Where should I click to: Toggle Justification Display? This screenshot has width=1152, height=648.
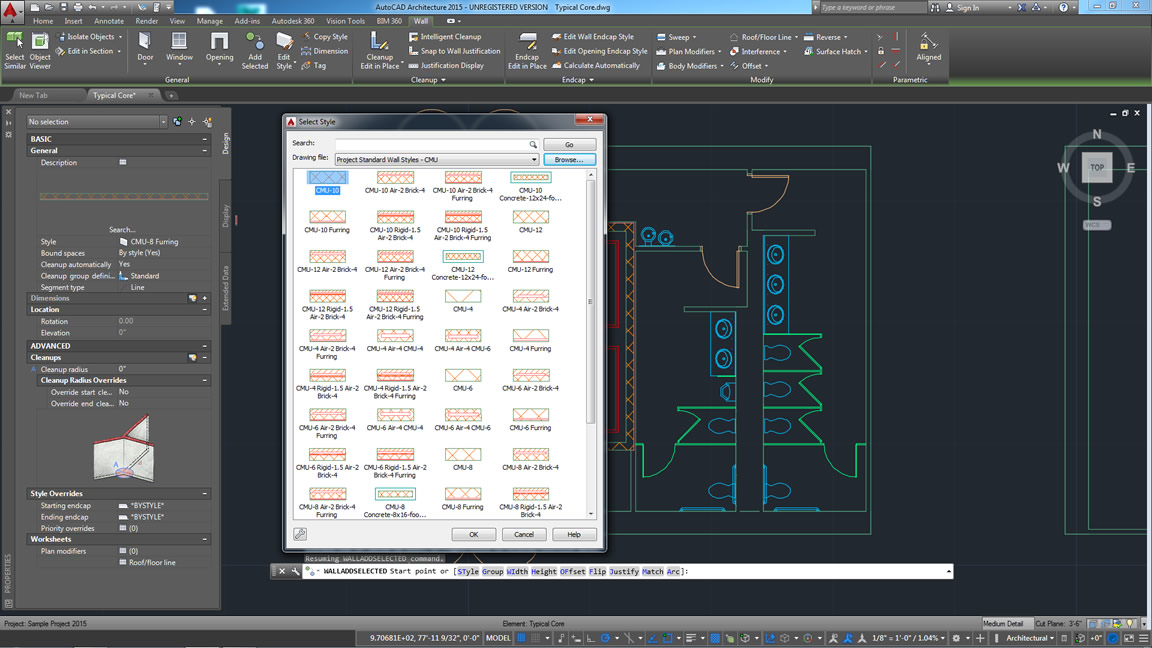point(446,65)
